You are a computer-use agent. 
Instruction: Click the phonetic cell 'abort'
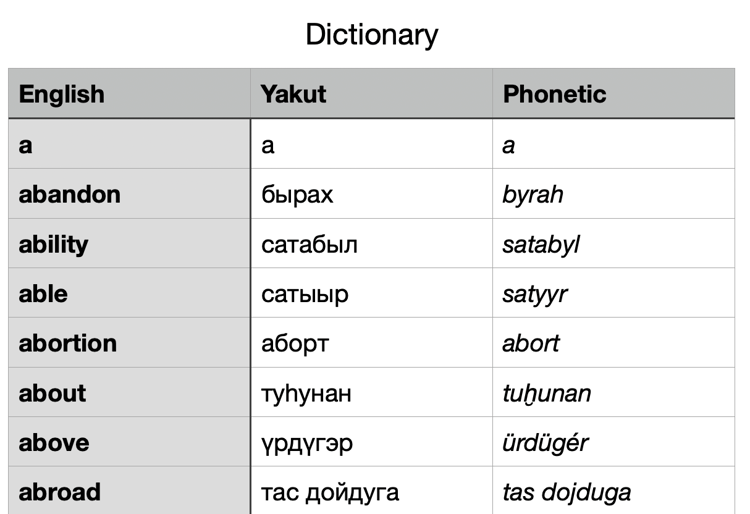coord(531,343)
